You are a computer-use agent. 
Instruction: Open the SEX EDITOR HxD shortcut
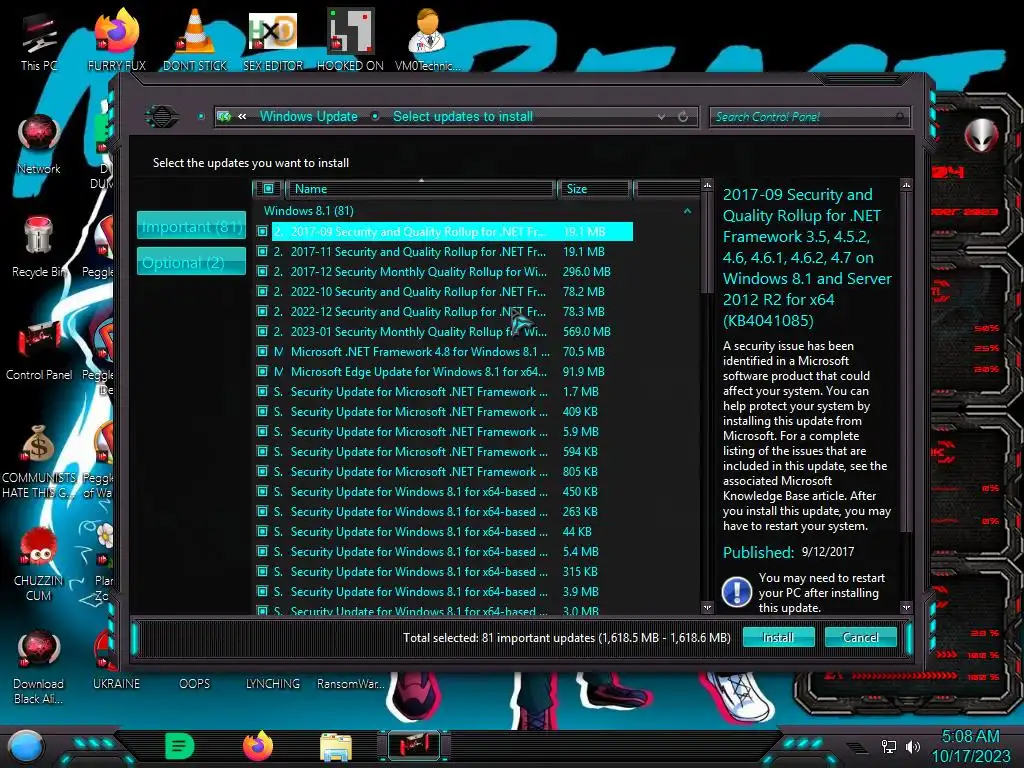(x=272, y=41)
